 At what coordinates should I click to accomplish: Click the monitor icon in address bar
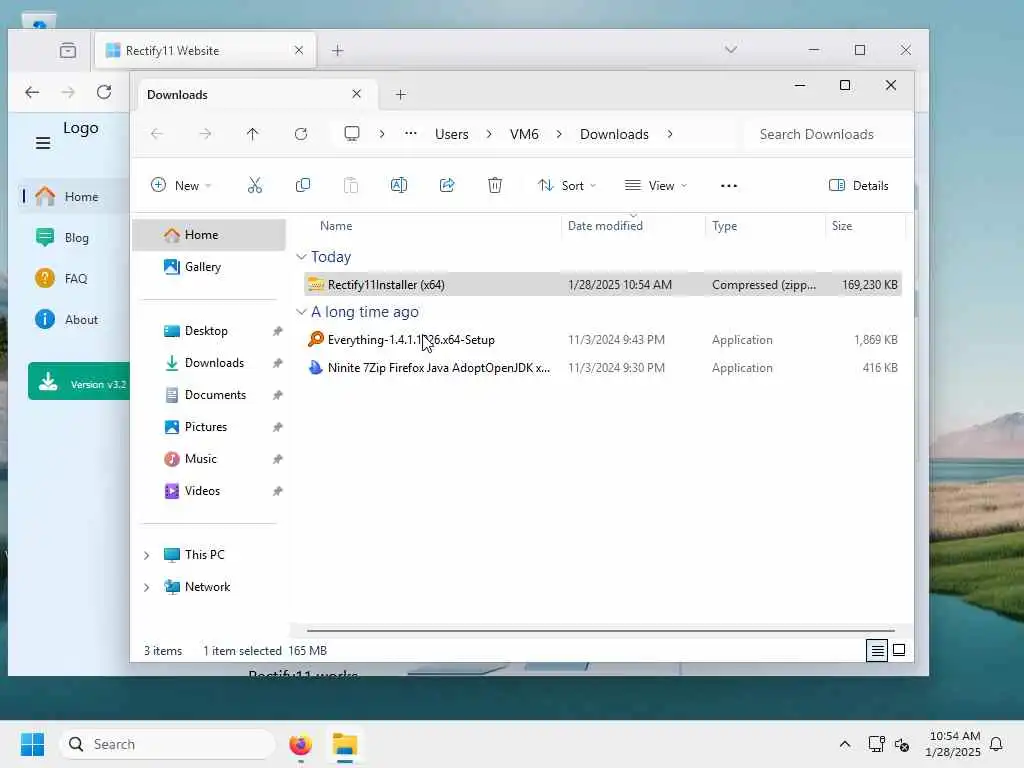(352, 134)
